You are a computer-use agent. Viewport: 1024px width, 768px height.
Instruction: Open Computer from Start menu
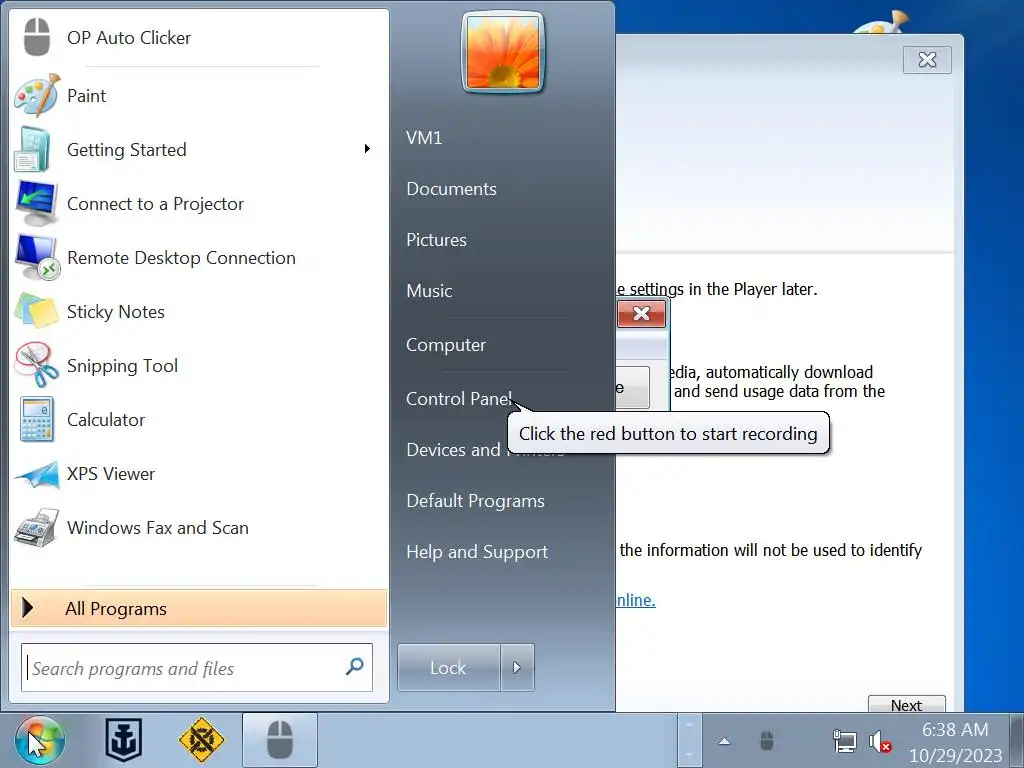446,345
